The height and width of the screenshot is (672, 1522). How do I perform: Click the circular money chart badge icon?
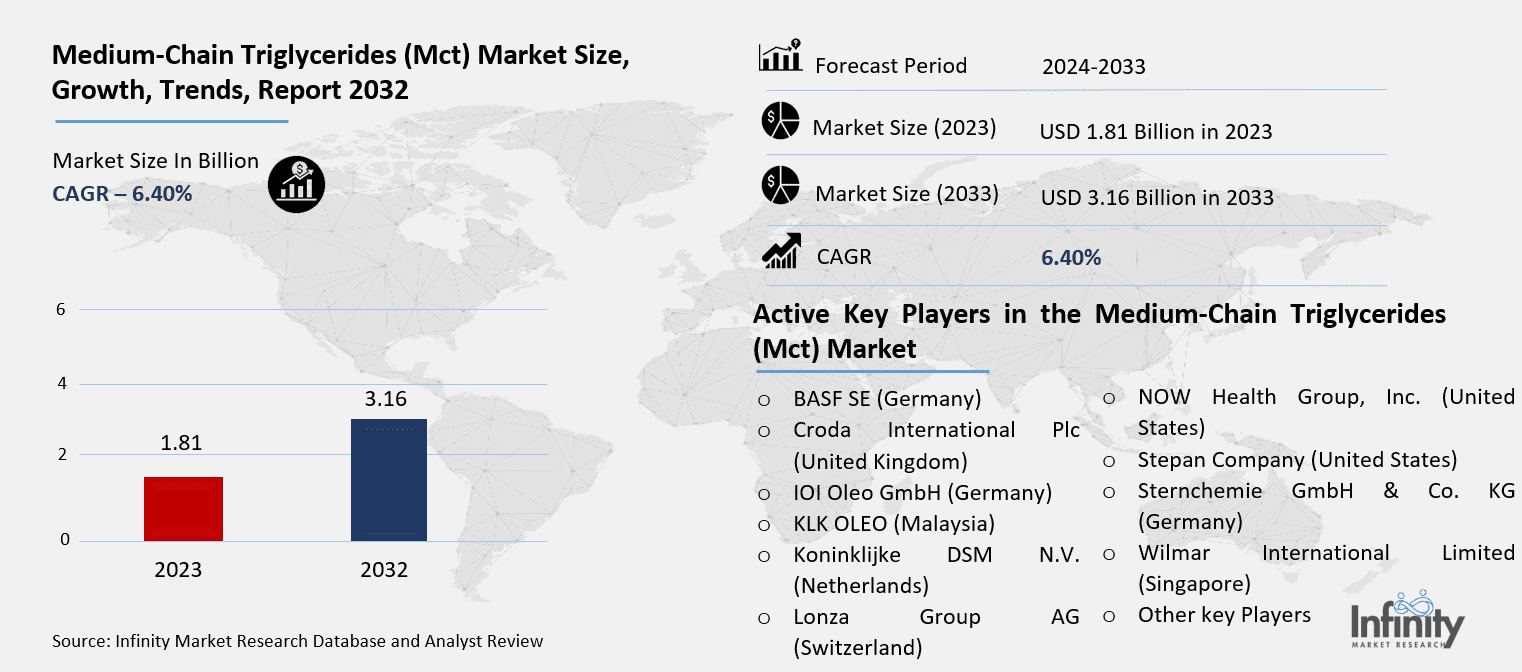pyautogui.click(x=296, y=184)
